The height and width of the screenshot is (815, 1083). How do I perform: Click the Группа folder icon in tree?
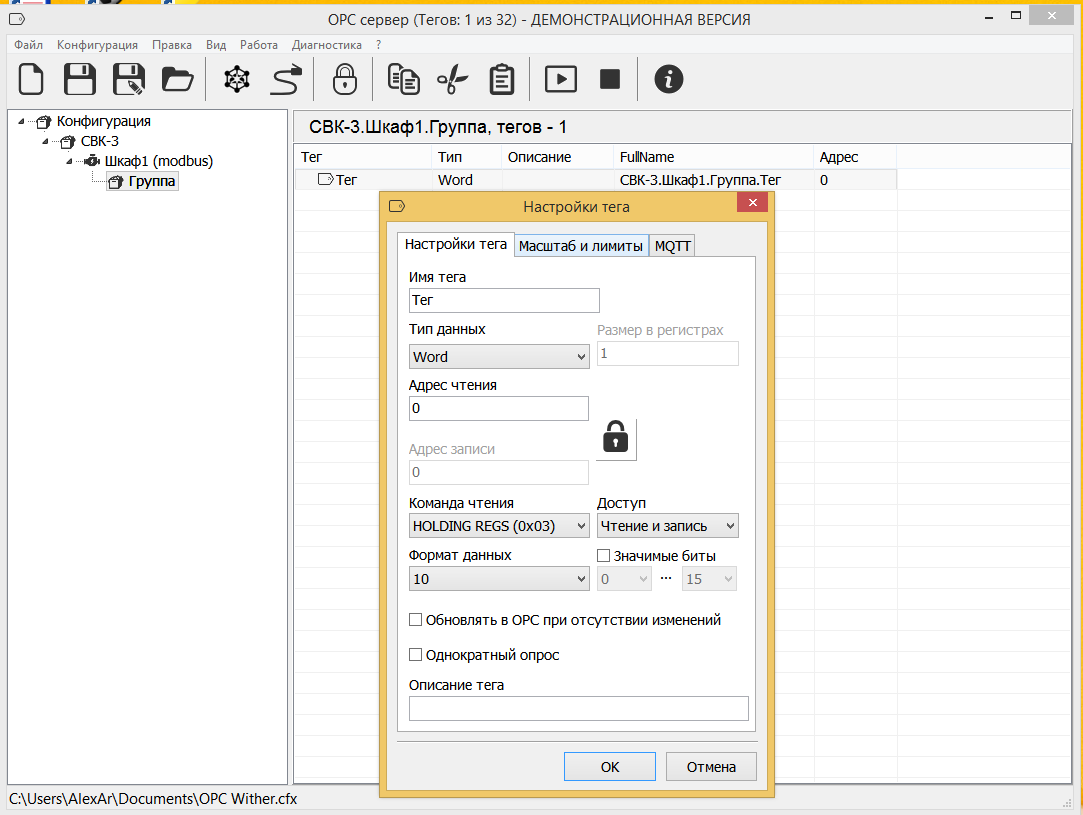116,182
